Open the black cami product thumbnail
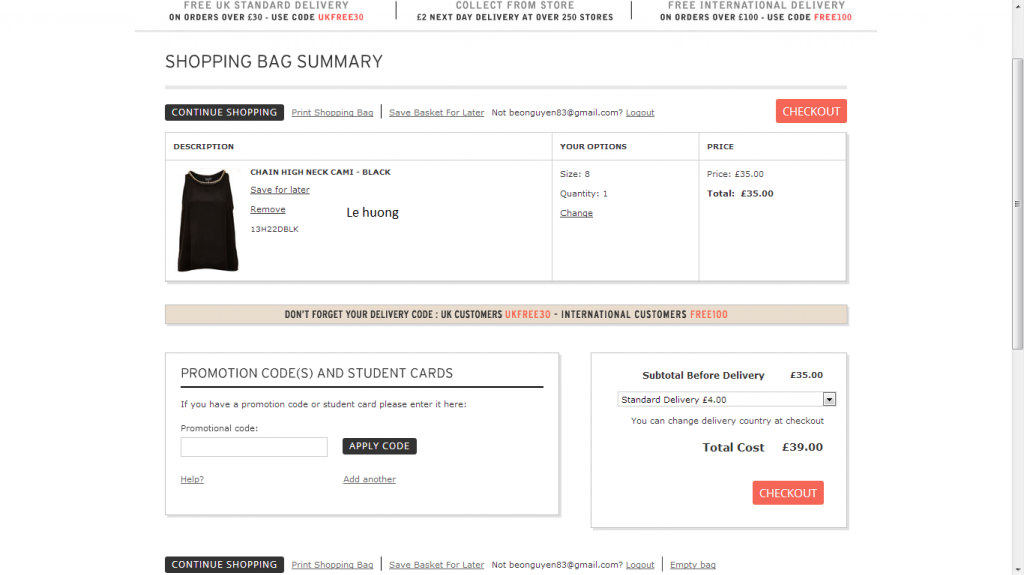 pyautogui.click(x=208, y=220)
